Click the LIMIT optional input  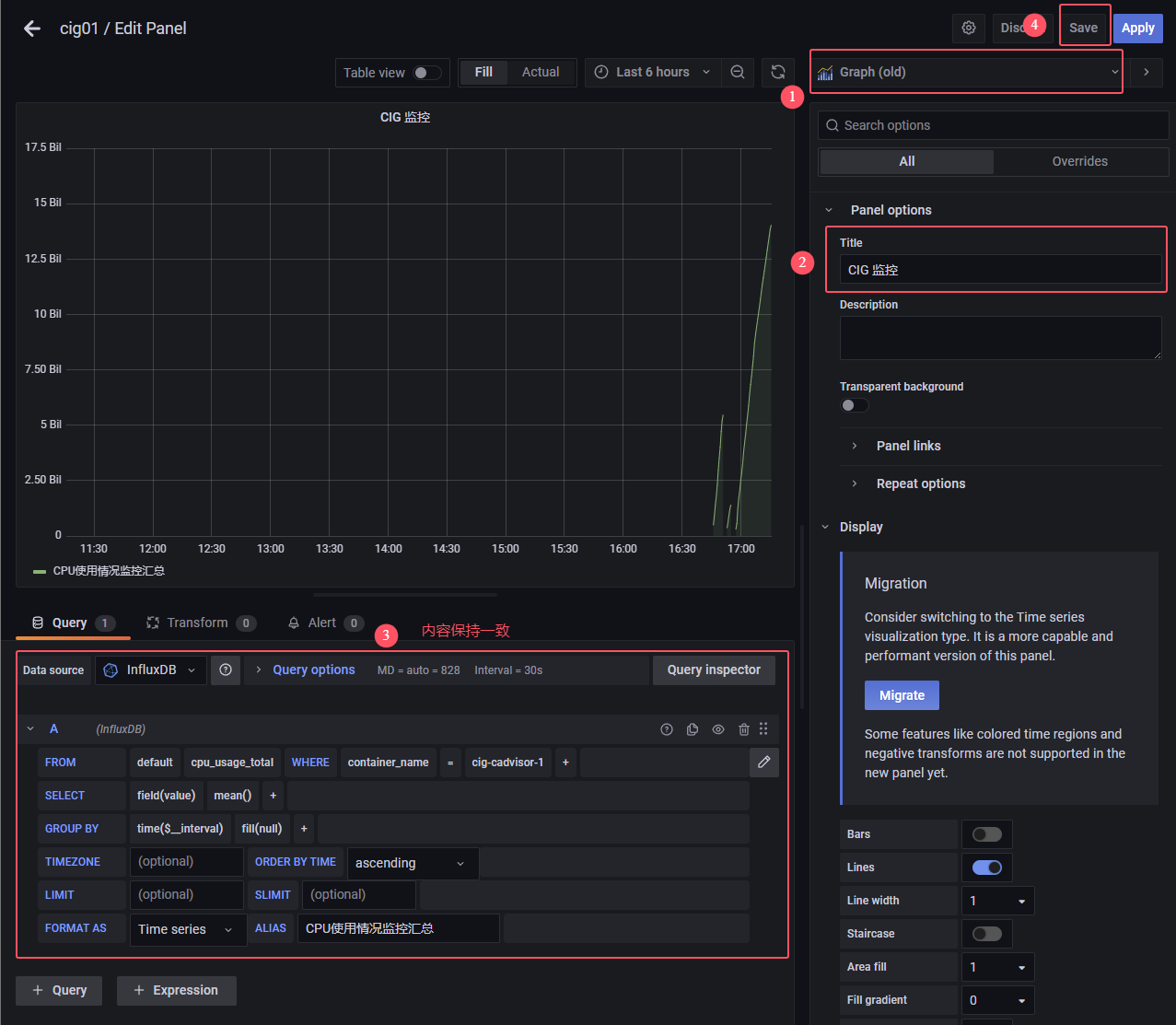click(x=186, y=895)
